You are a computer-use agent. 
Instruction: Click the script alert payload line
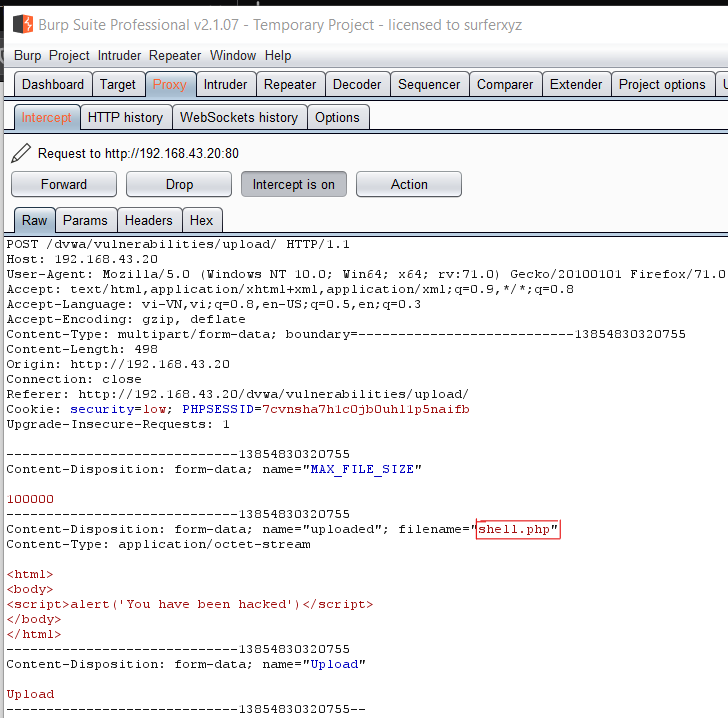pos(190,604)
